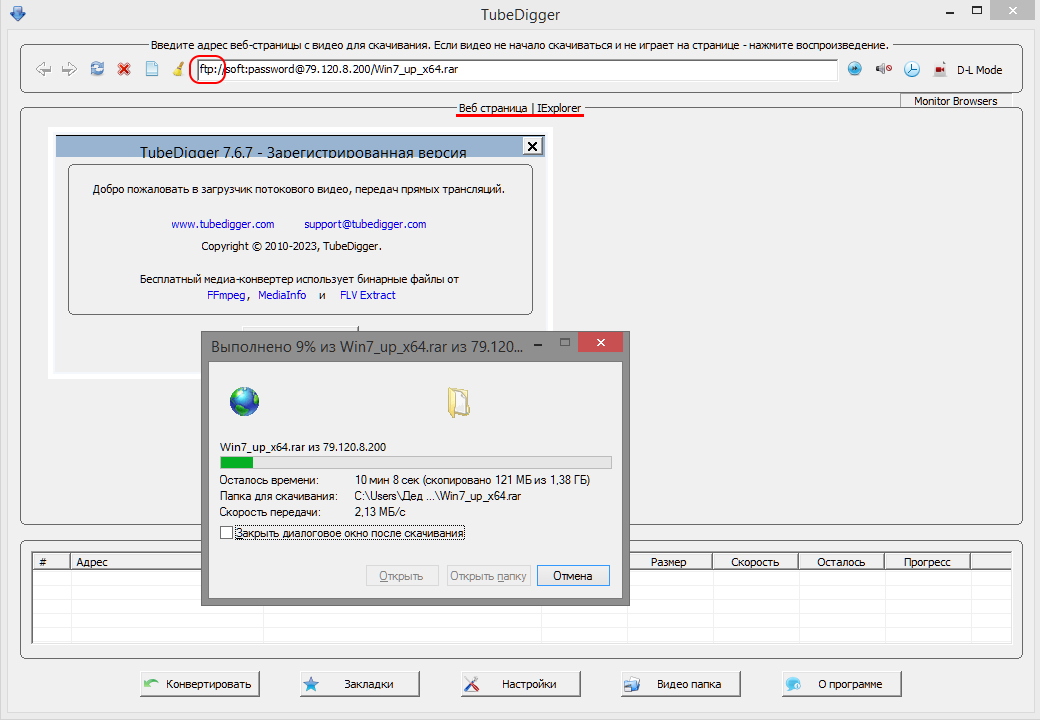This screenshot has height=720, width=1040.
Task: Focus the URL address field
Action: coord(517,69)
